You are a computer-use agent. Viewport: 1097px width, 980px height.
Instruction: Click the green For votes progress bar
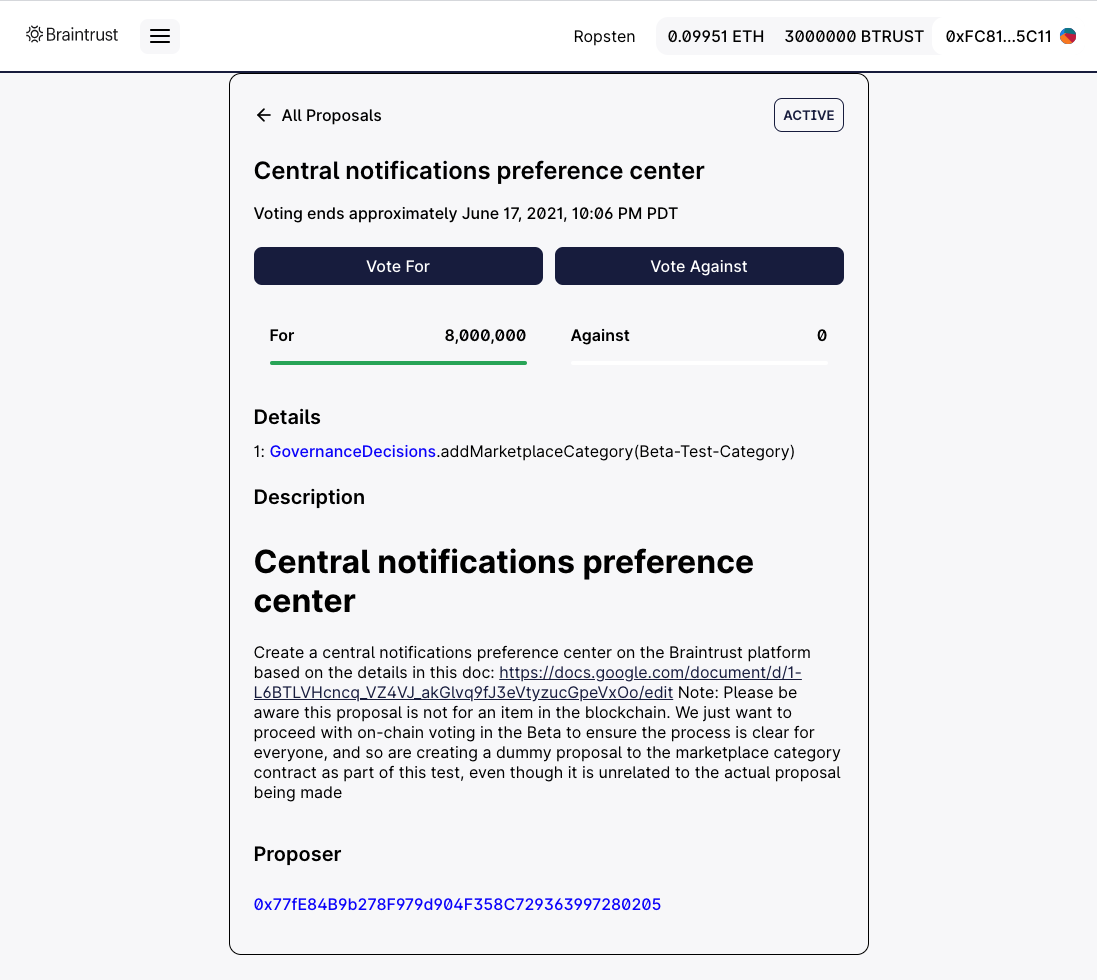tap(398, 363)
